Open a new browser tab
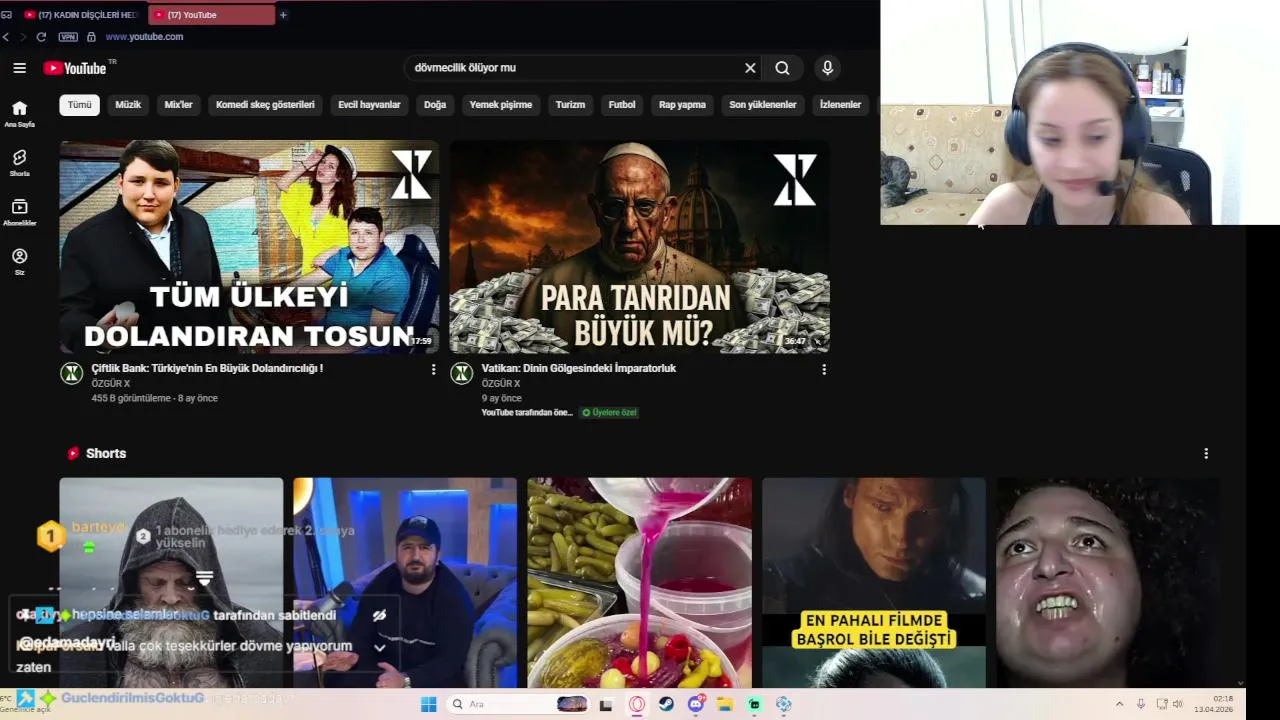1280x720 pixels. pyautogui.click(x=283, y=15)
